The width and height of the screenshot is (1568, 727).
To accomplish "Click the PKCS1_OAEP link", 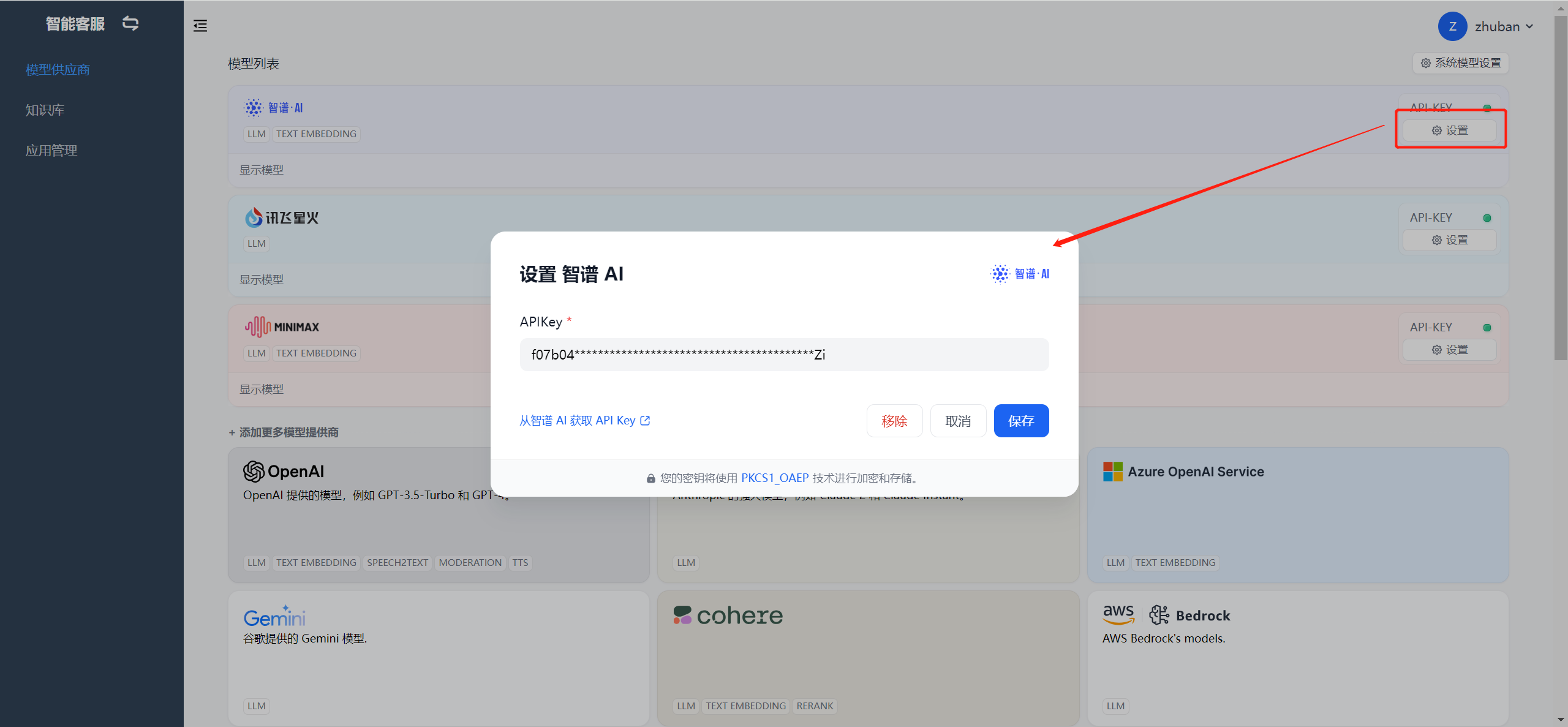I will pos(775,478).
